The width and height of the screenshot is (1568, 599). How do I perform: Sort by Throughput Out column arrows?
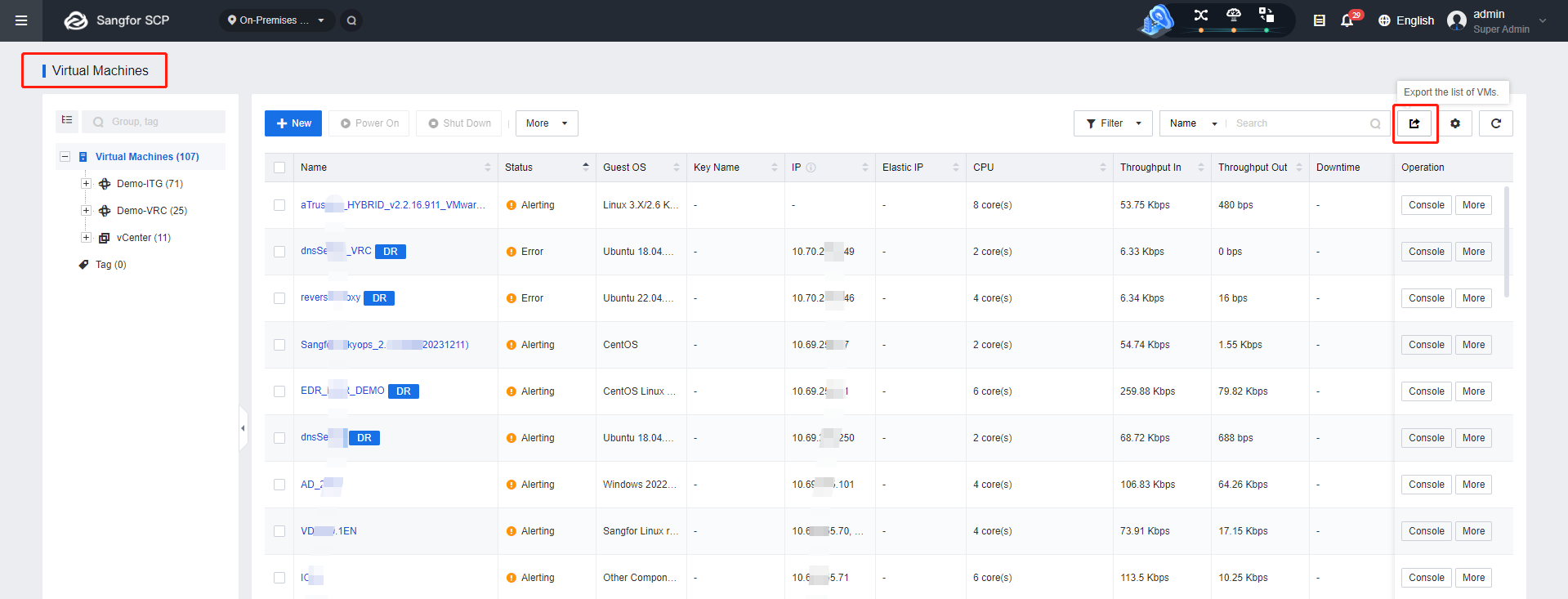(1299, 168)
